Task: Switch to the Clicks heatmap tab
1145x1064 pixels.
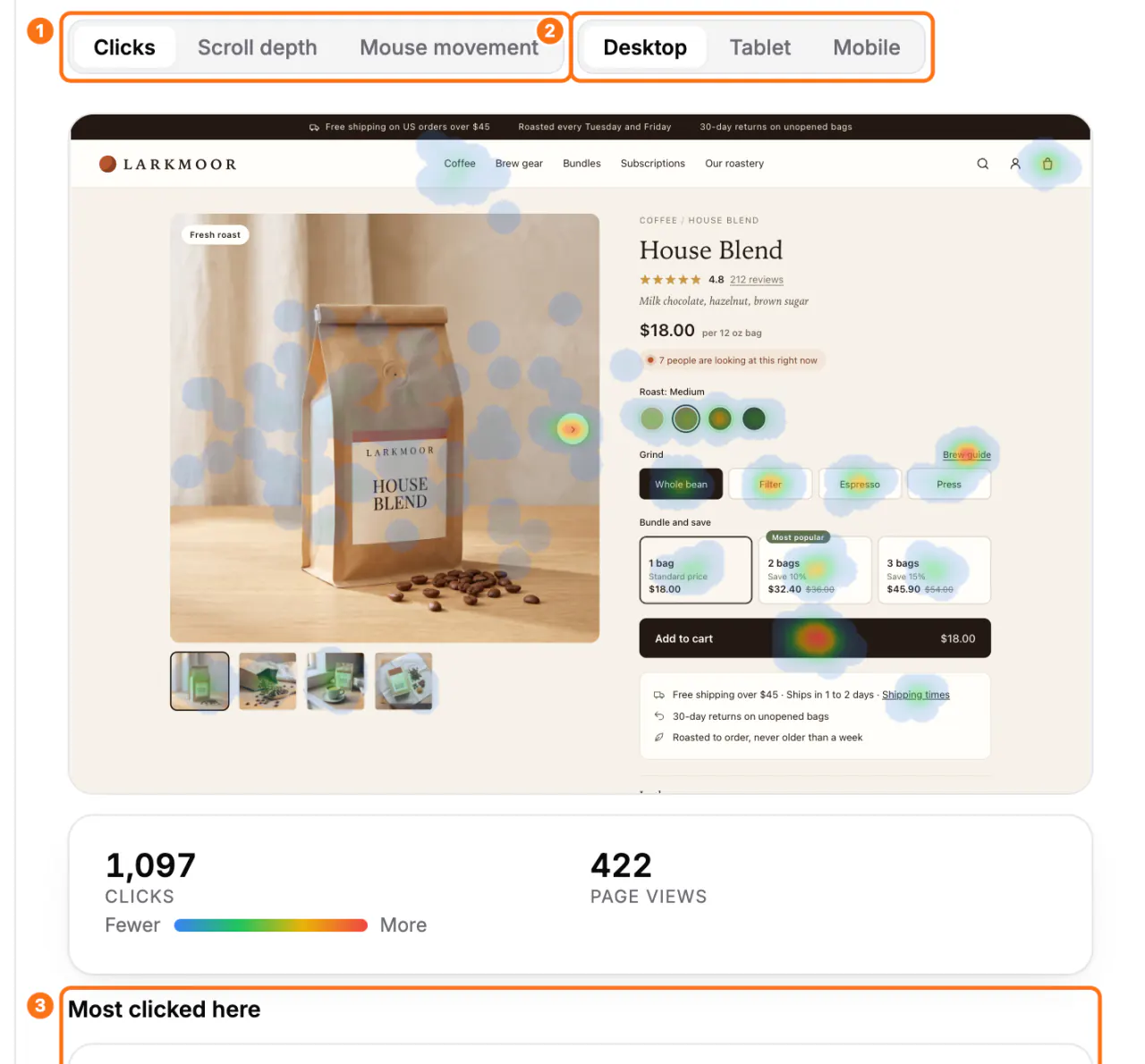Action: coord(124,47)
